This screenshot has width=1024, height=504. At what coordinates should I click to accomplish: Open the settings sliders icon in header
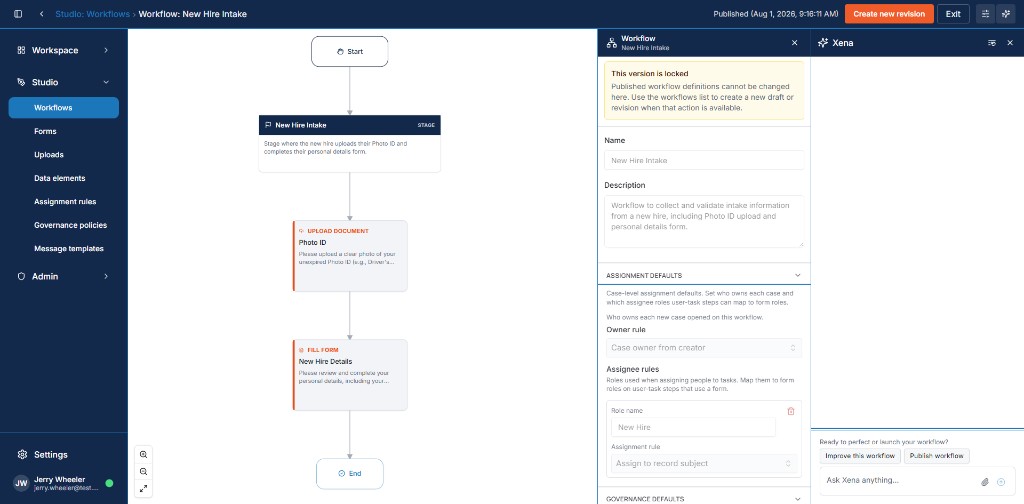click(985, 14)
